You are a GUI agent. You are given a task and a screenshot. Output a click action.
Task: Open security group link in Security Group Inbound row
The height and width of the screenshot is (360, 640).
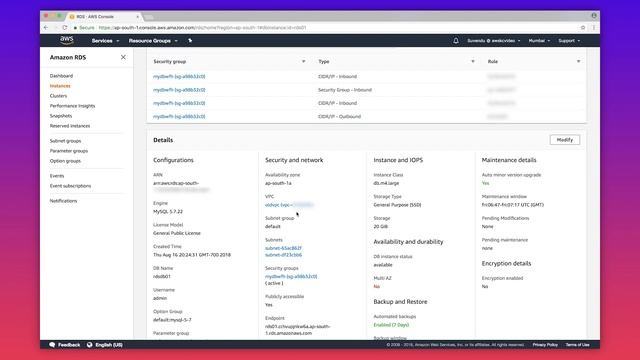[179, 90]
